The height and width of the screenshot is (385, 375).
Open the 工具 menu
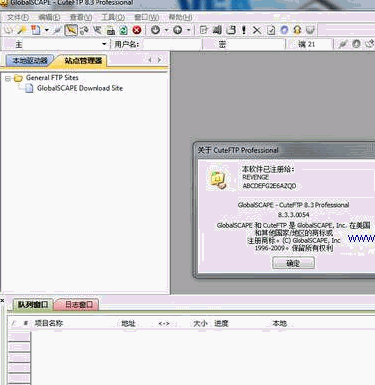113,17
